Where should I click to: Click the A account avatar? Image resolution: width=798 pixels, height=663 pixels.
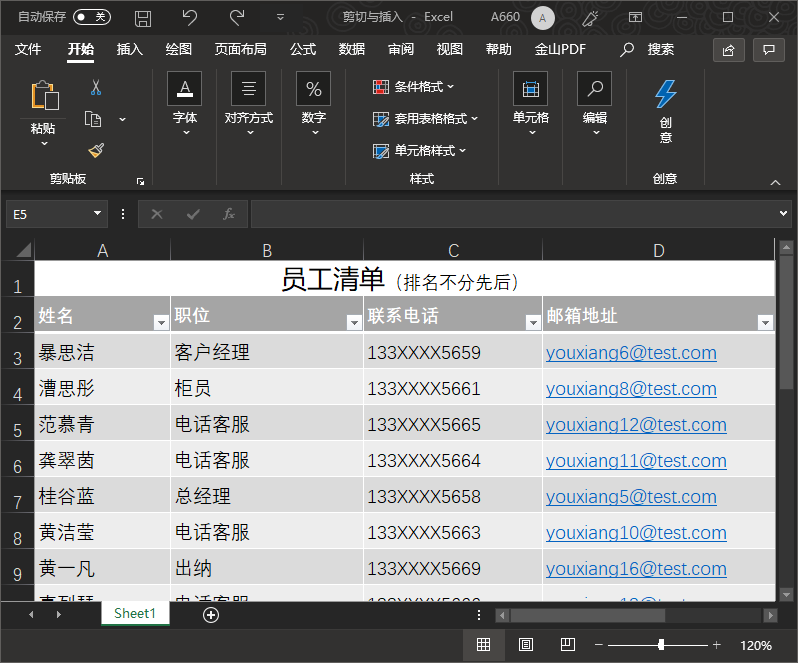click(543, 18)
